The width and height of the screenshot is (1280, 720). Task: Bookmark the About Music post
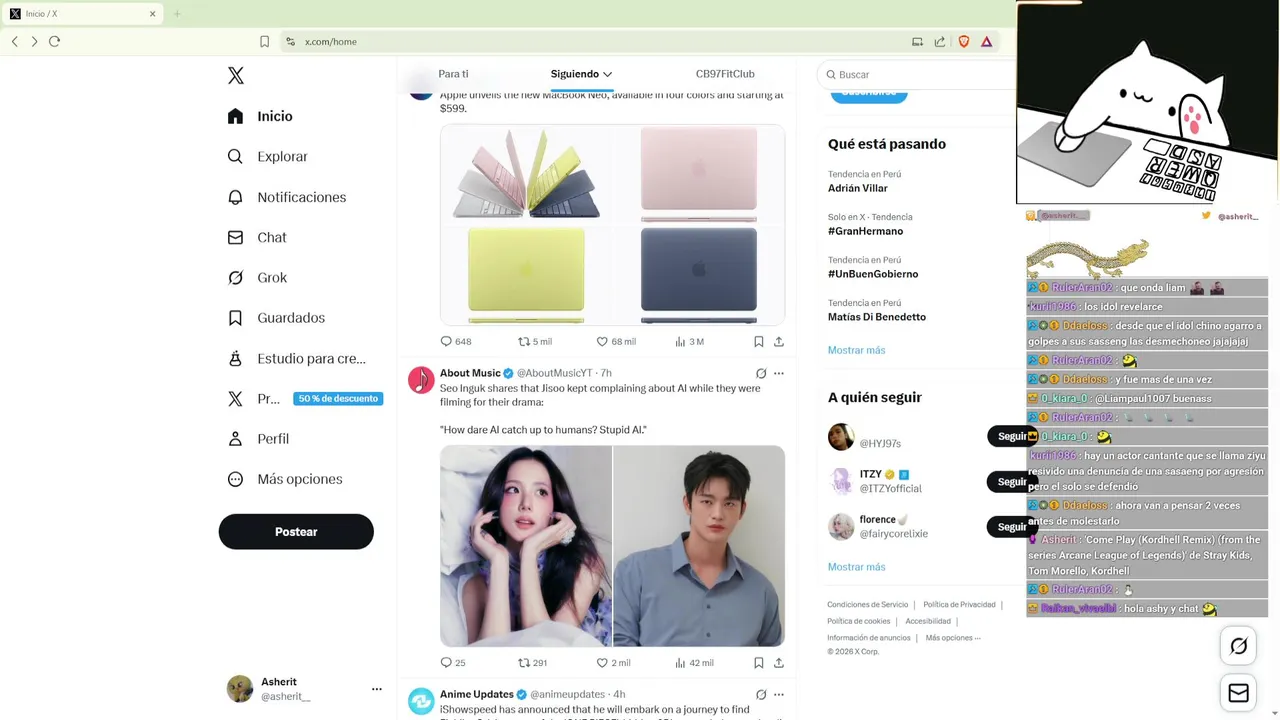coord(759,662)
